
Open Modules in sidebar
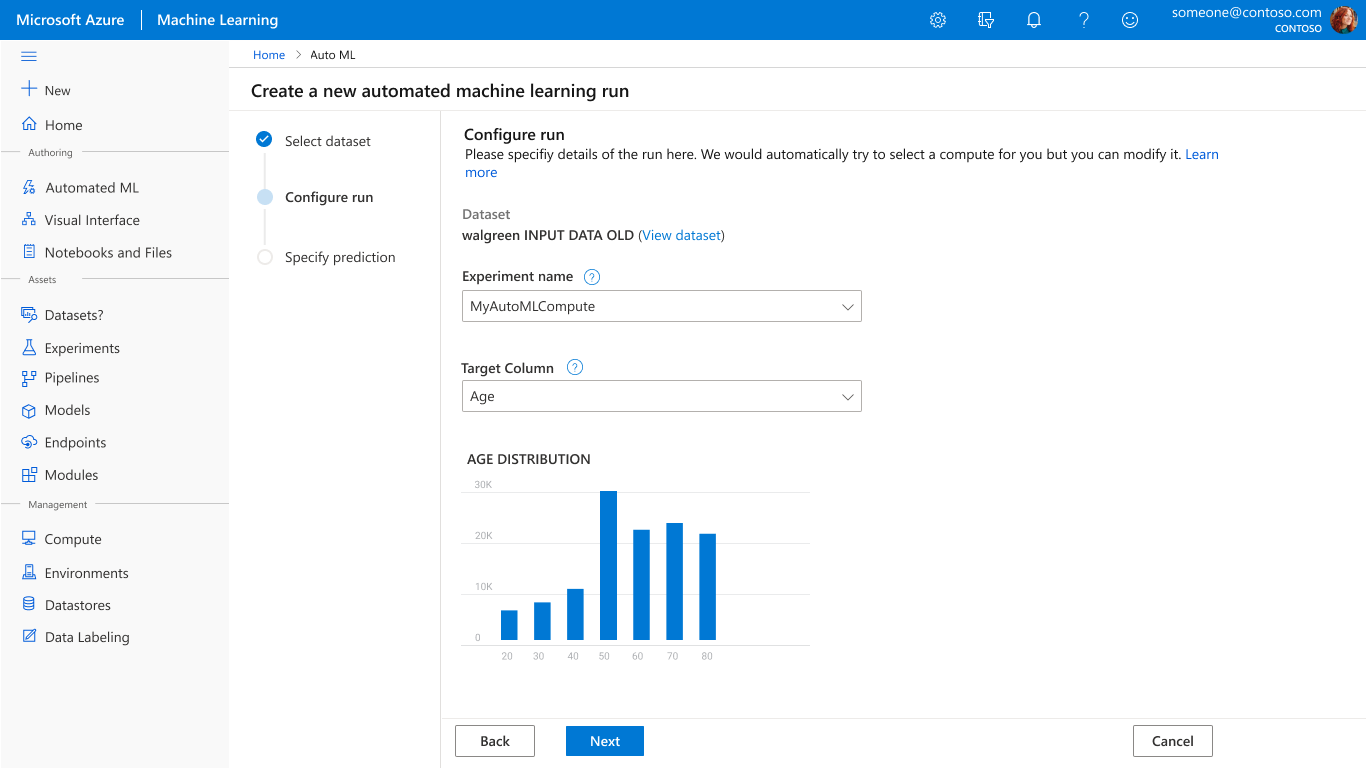pos(72,475)
